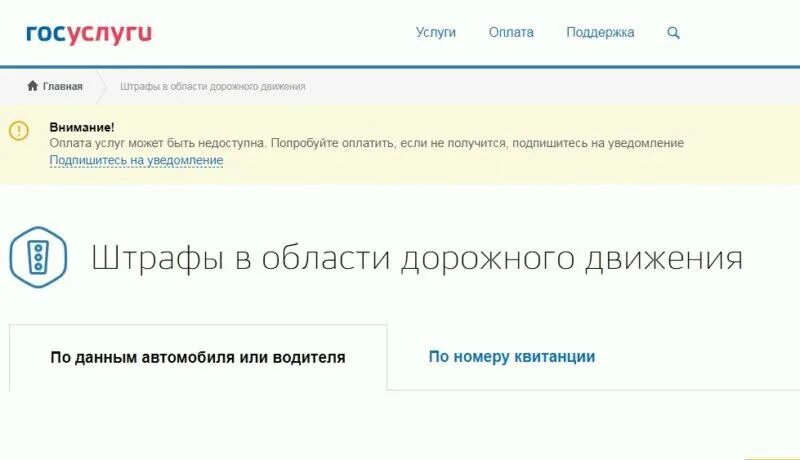The height and width of the screenshot is (460, 800).
Task: Click the warning text Оплата услуг может быть недоступна
Action: [x=158, y=143]
